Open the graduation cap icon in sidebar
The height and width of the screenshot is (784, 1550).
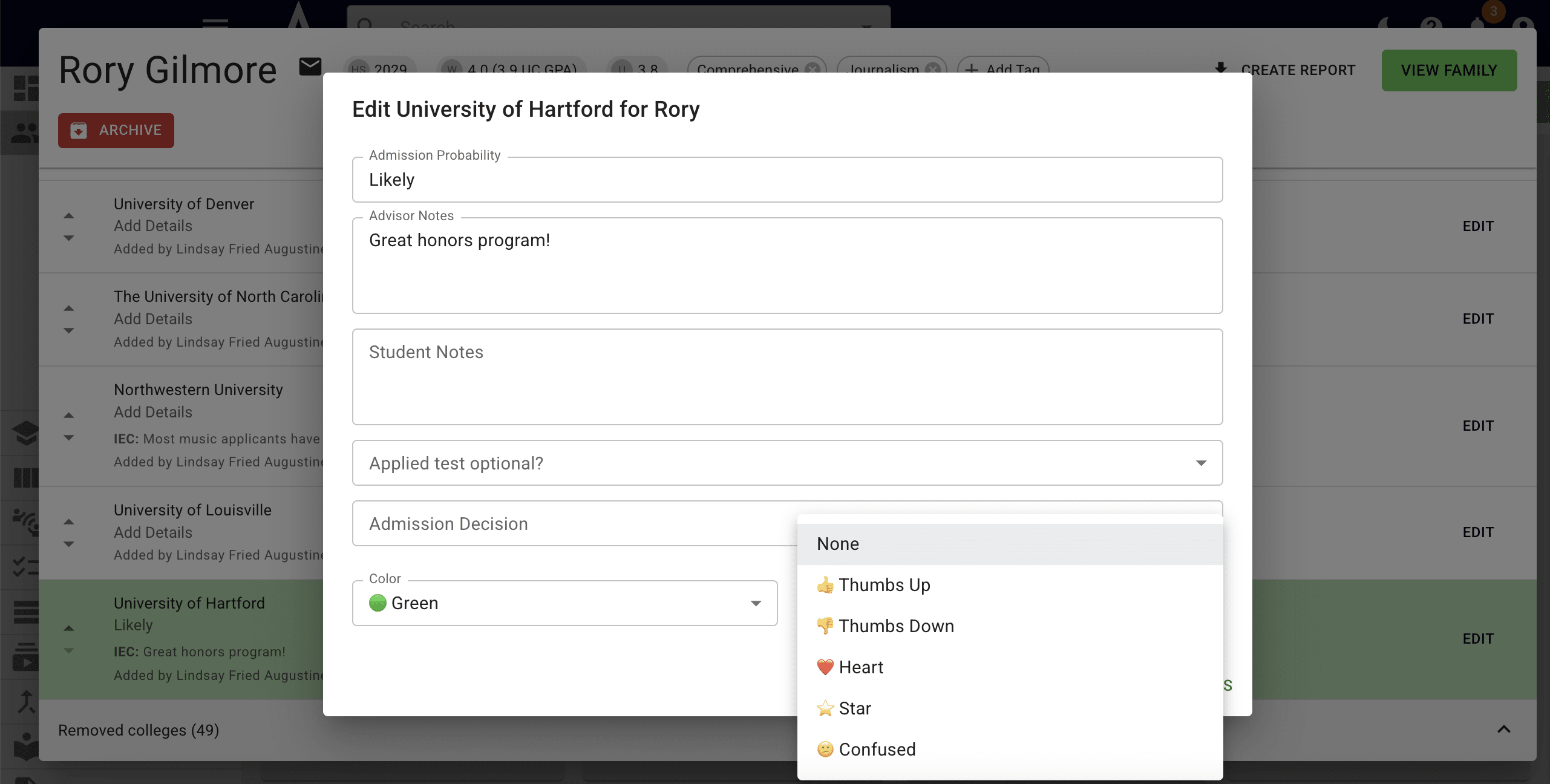[x=25, y=433]
